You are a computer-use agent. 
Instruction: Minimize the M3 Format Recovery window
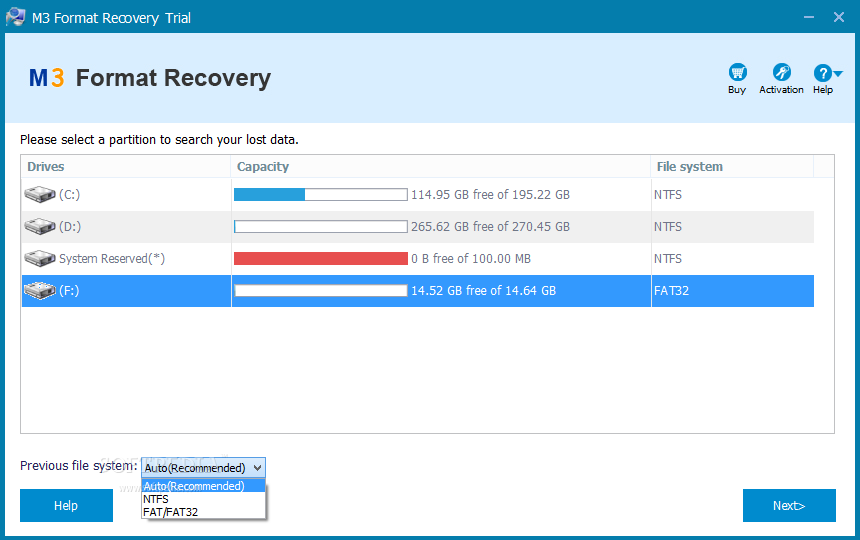(x=809, y=17)
